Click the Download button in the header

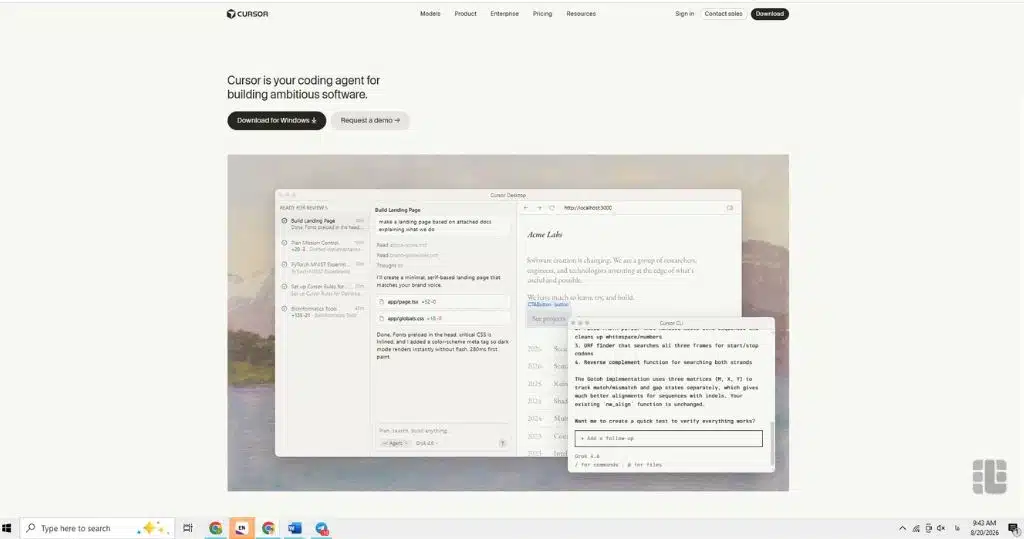pos(769,14)
